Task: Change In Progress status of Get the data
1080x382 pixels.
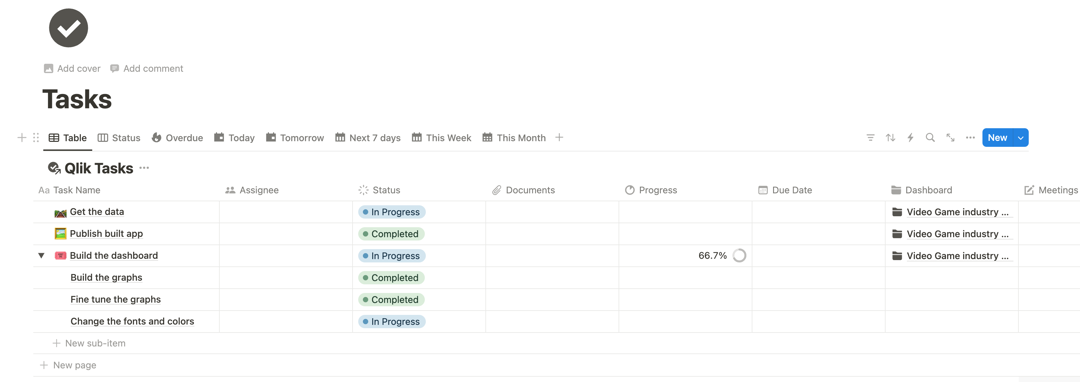Action: [x=392, y=212]
